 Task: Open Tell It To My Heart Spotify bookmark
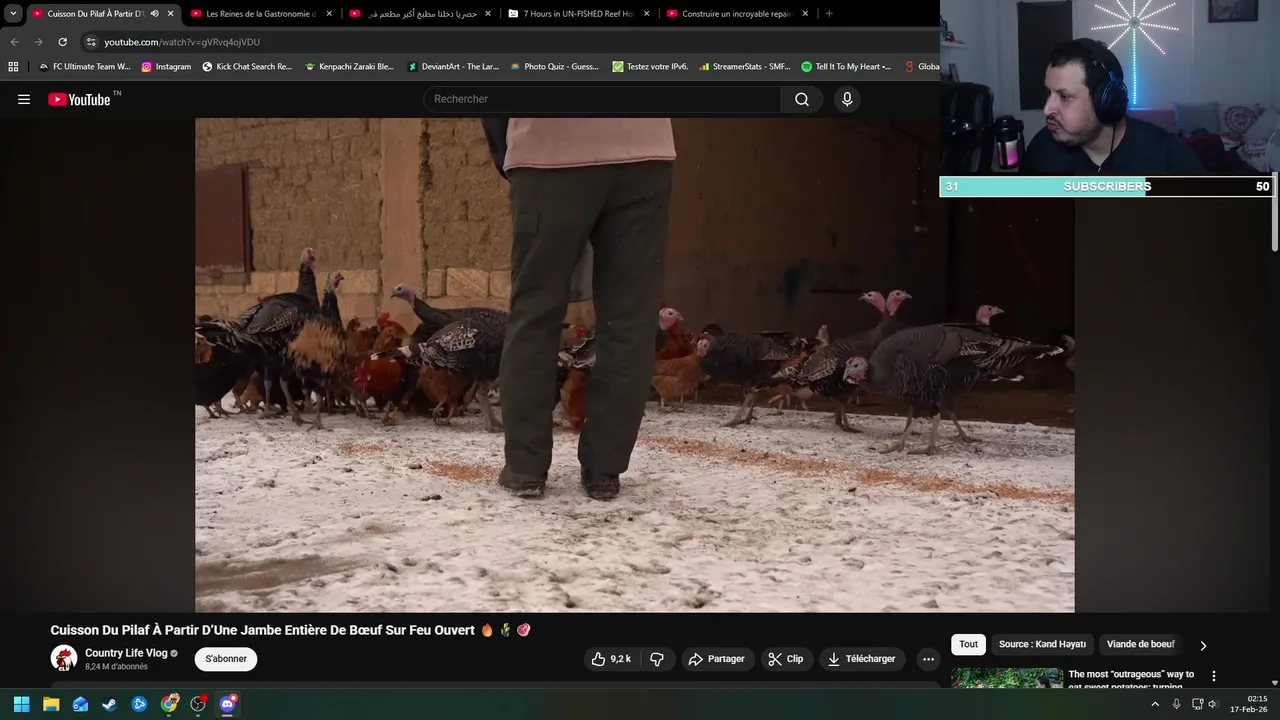point(846,67)
